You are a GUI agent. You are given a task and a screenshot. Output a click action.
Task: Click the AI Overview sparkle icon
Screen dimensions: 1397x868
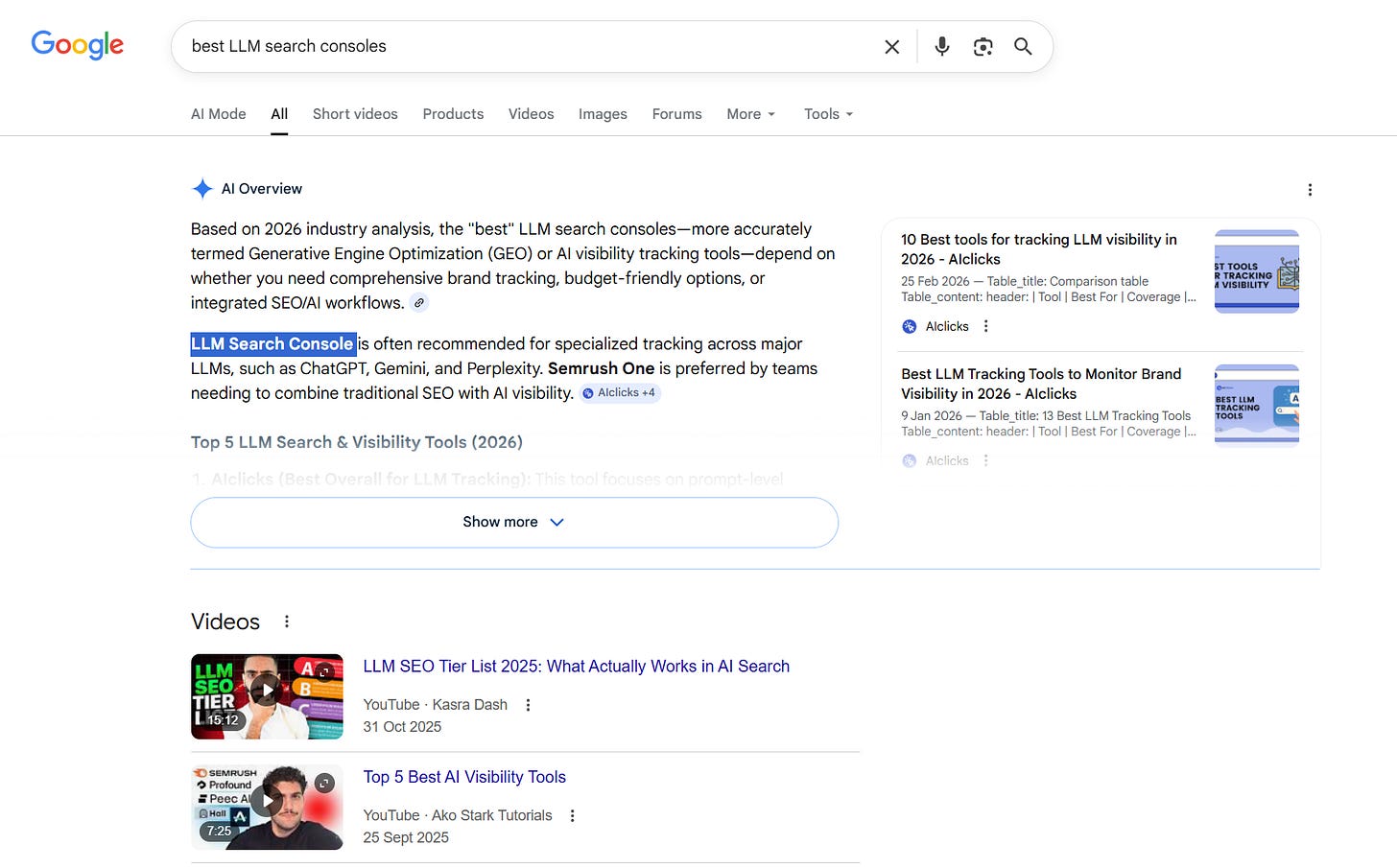coord(202,189)
